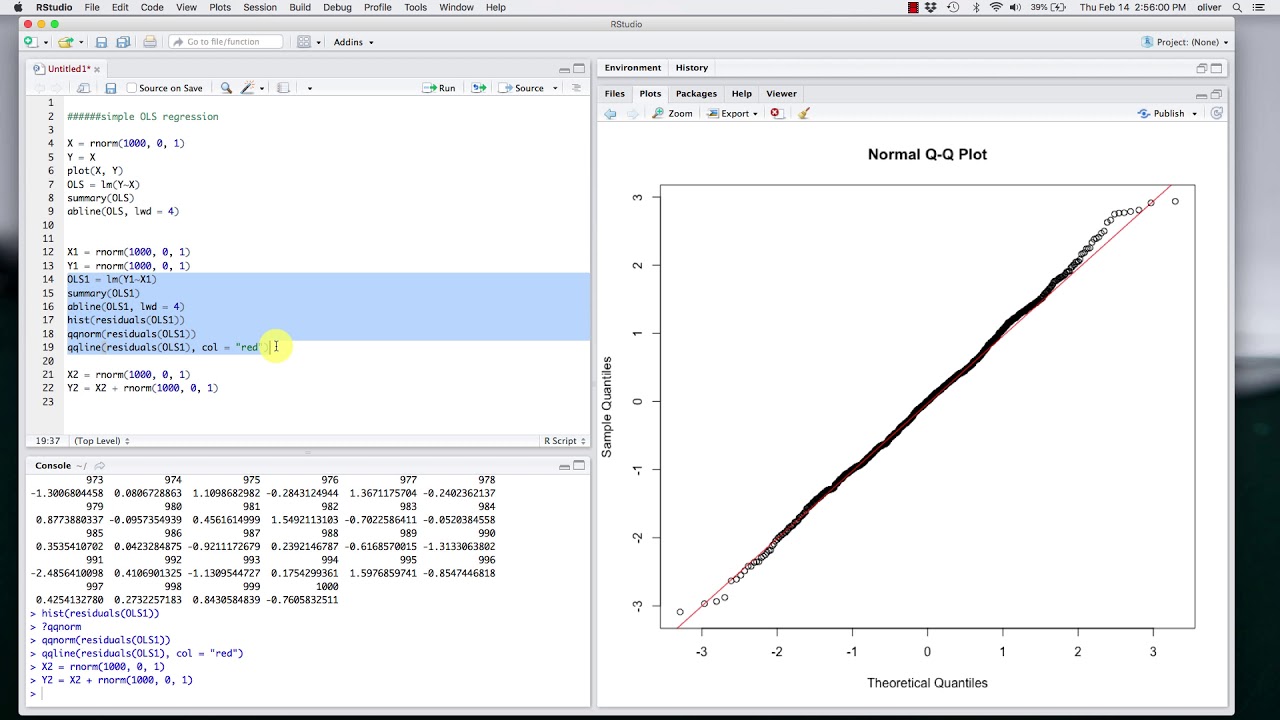Expand the Source options dropdown arrow
The image size is (1280, 720).
click(x=555, y=88)
